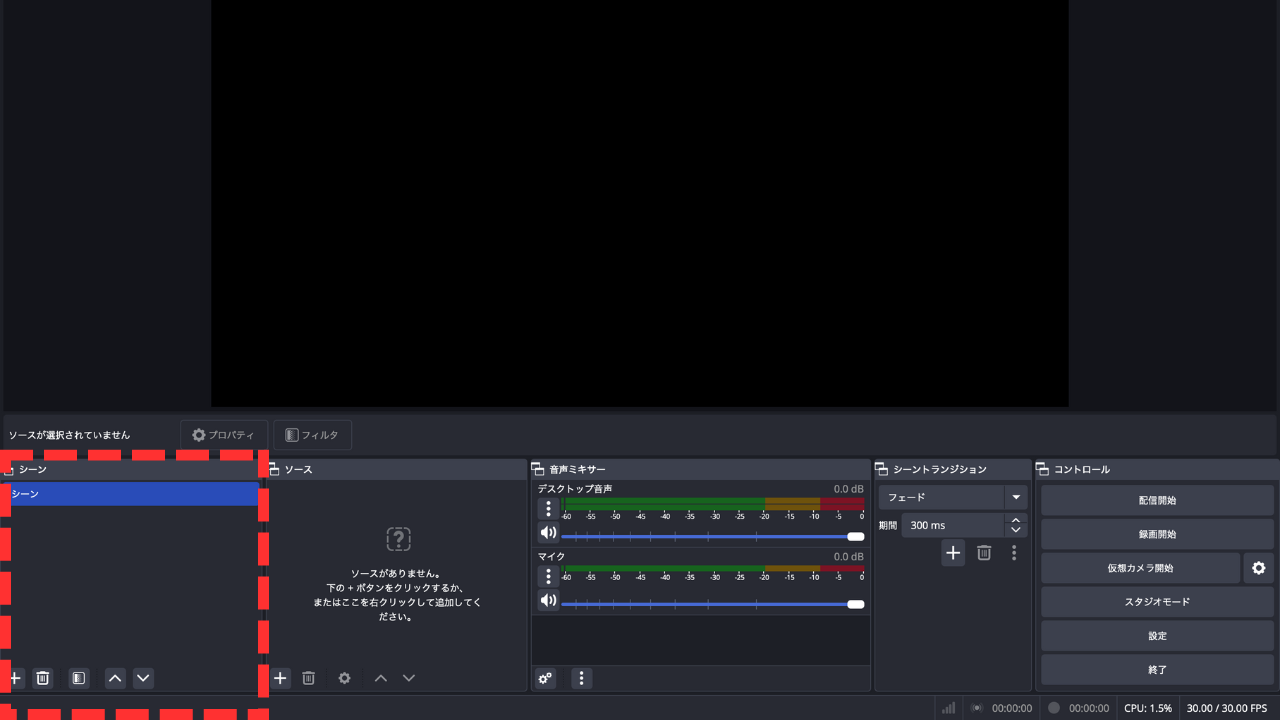Click streaming status icon in status bar
The image size is (1280, 720).
(977, 708)
